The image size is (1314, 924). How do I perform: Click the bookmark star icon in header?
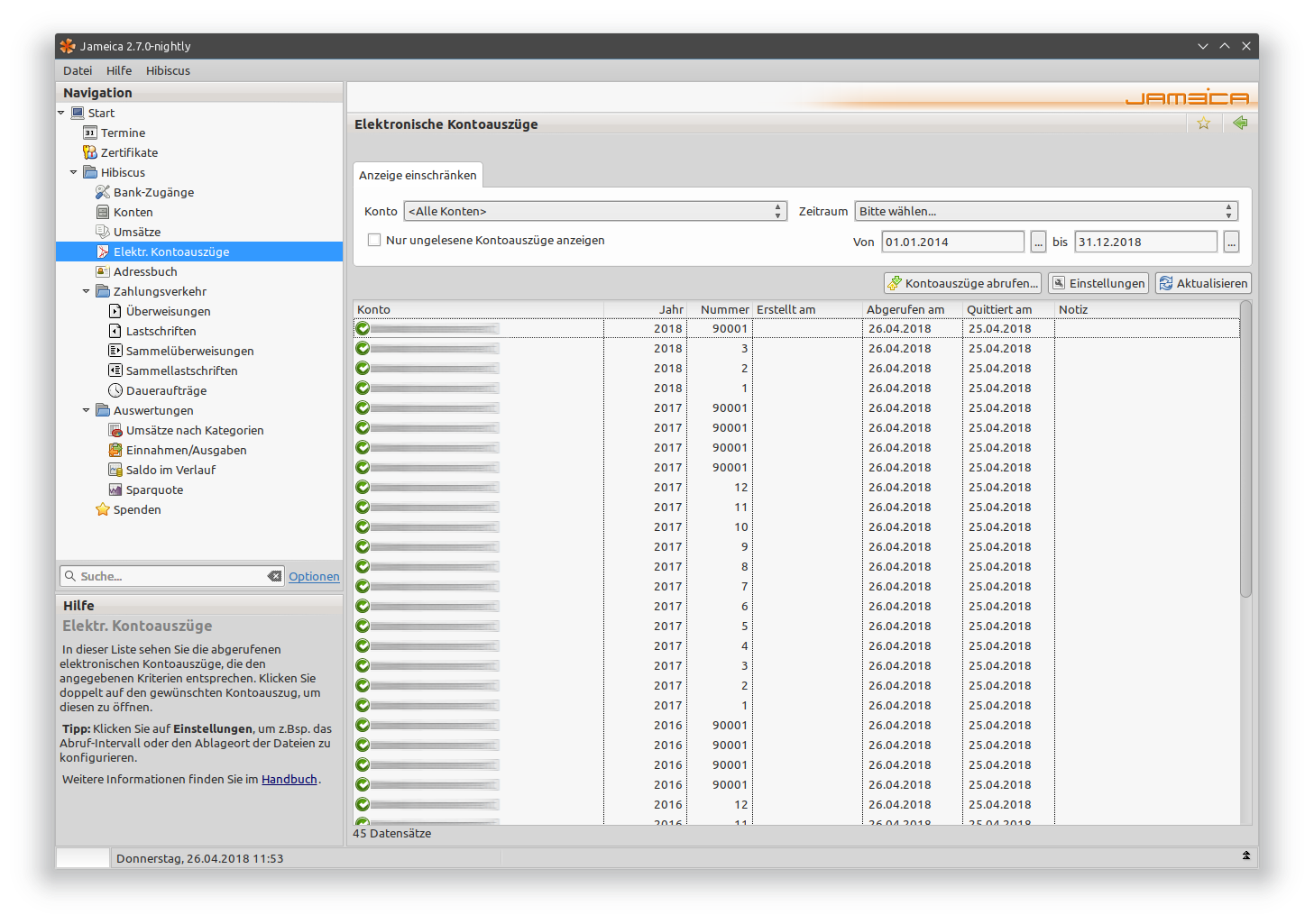coord(1204,124)
